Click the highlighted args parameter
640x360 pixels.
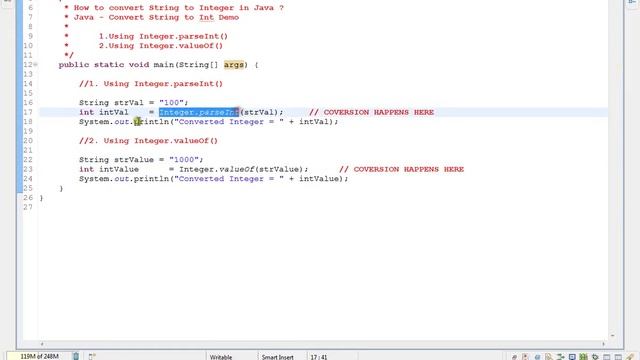click(234, 64)
